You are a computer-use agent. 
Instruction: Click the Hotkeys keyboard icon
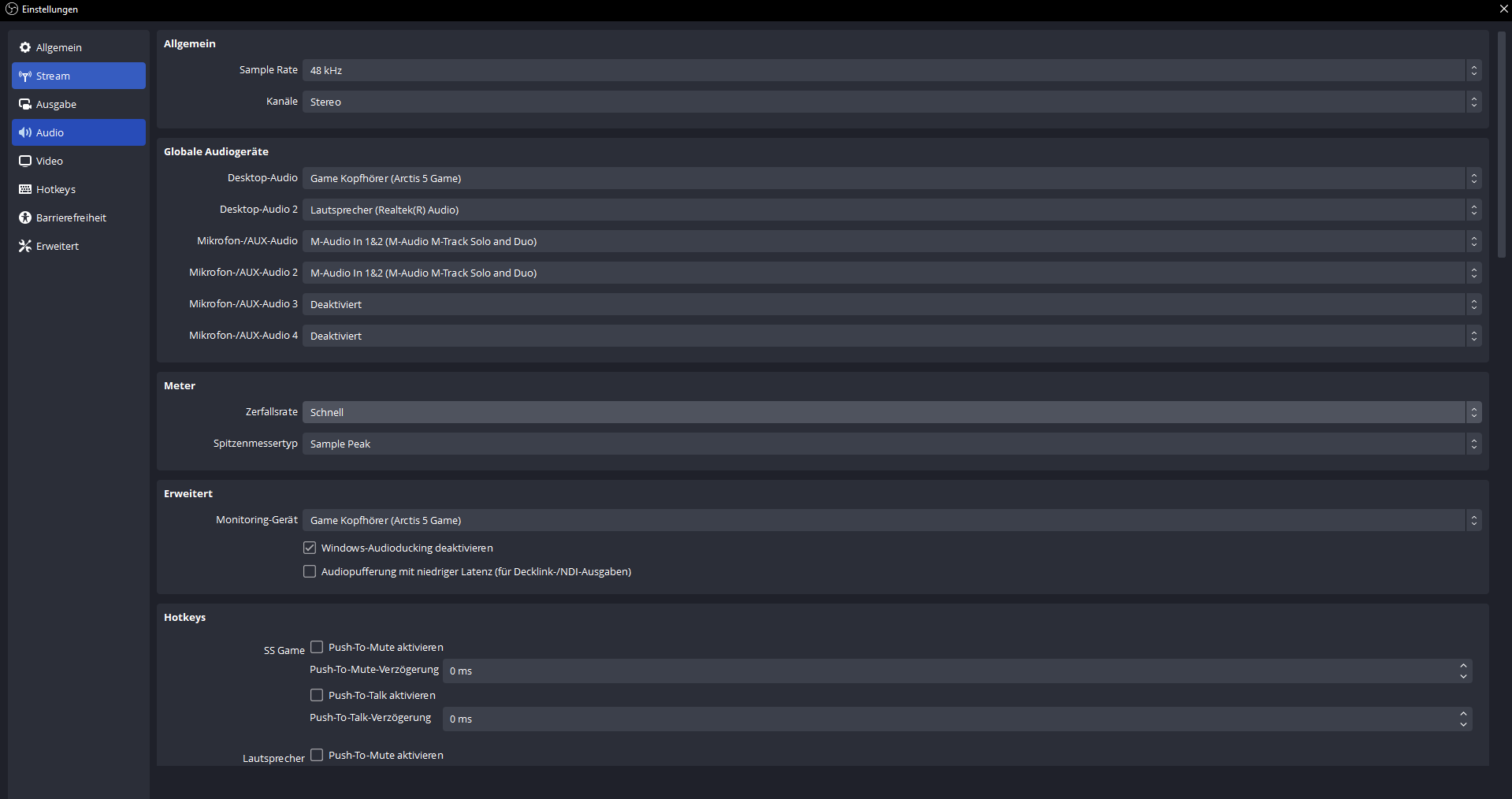pos(25,189)
